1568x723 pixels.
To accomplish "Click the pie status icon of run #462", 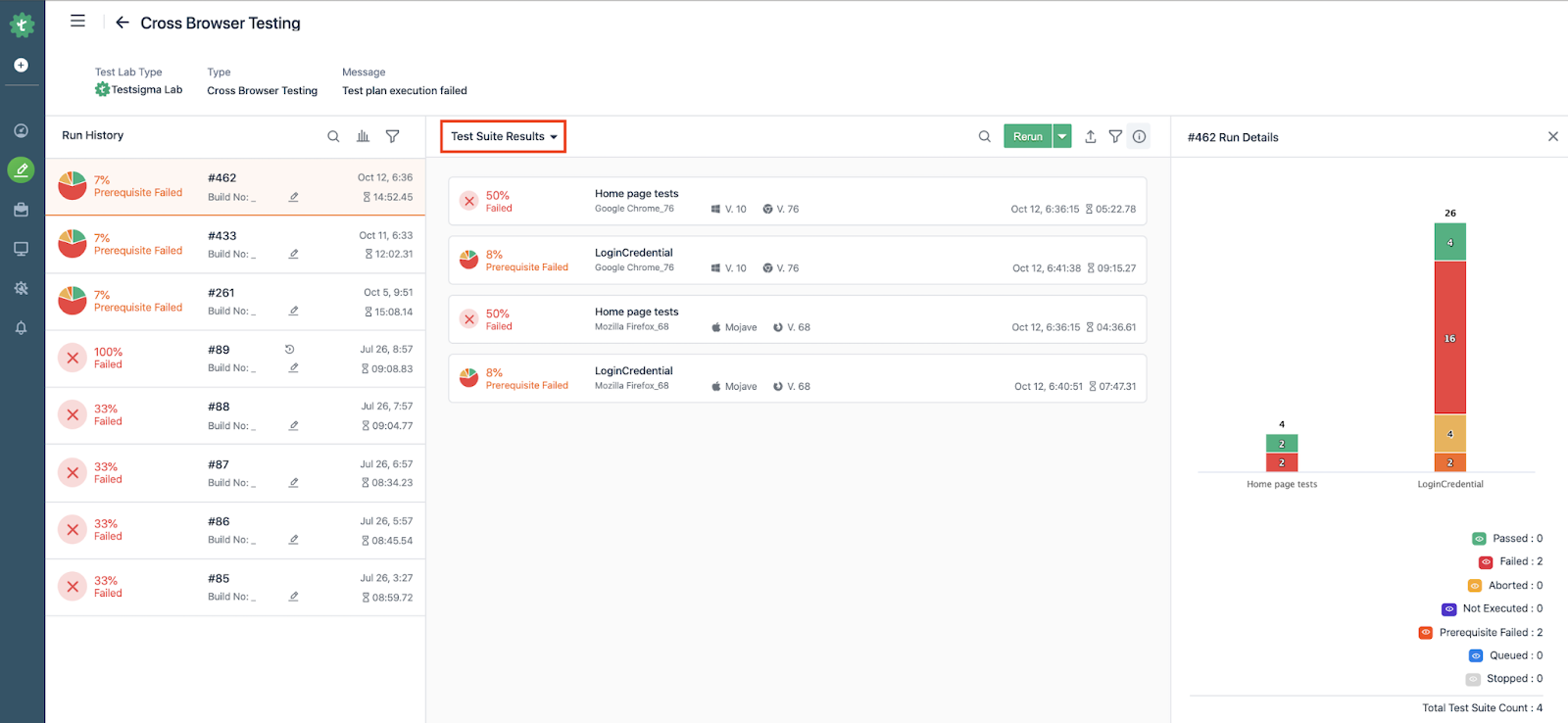I will (x=73, y=185).
